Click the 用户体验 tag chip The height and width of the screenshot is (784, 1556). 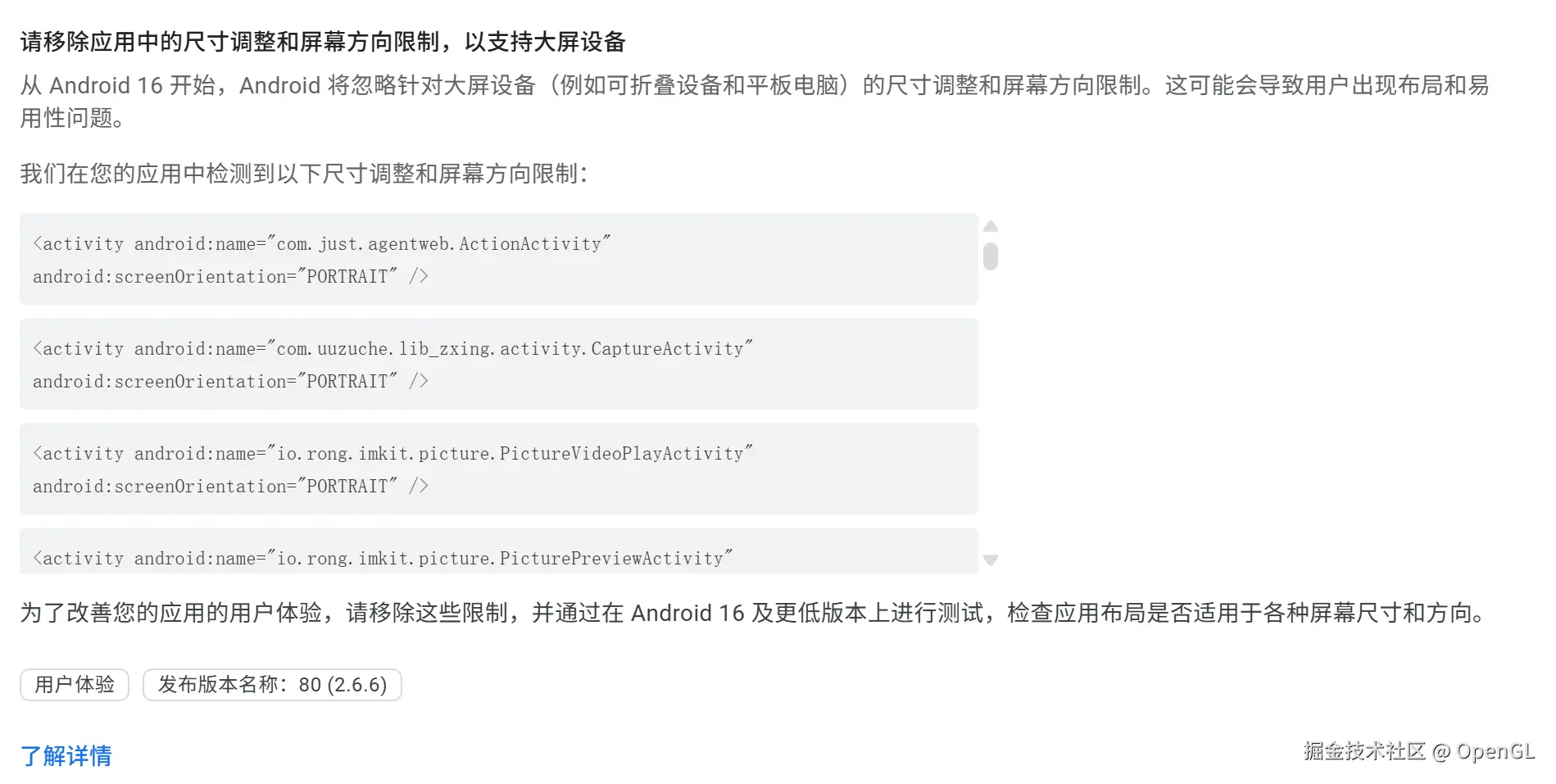point(75,685)
